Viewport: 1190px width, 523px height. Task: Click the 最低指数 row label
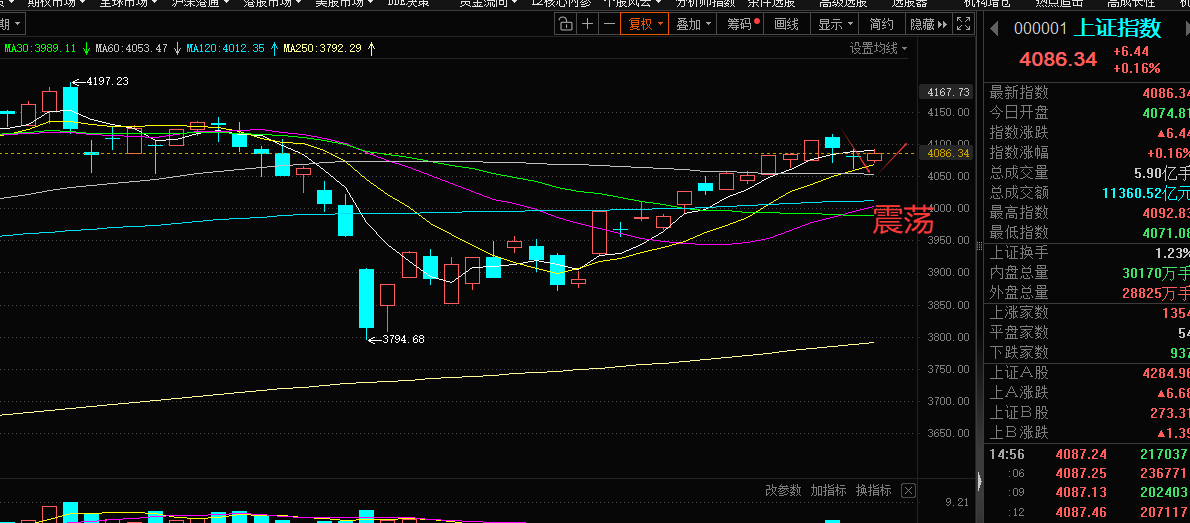coord(1019,232)
